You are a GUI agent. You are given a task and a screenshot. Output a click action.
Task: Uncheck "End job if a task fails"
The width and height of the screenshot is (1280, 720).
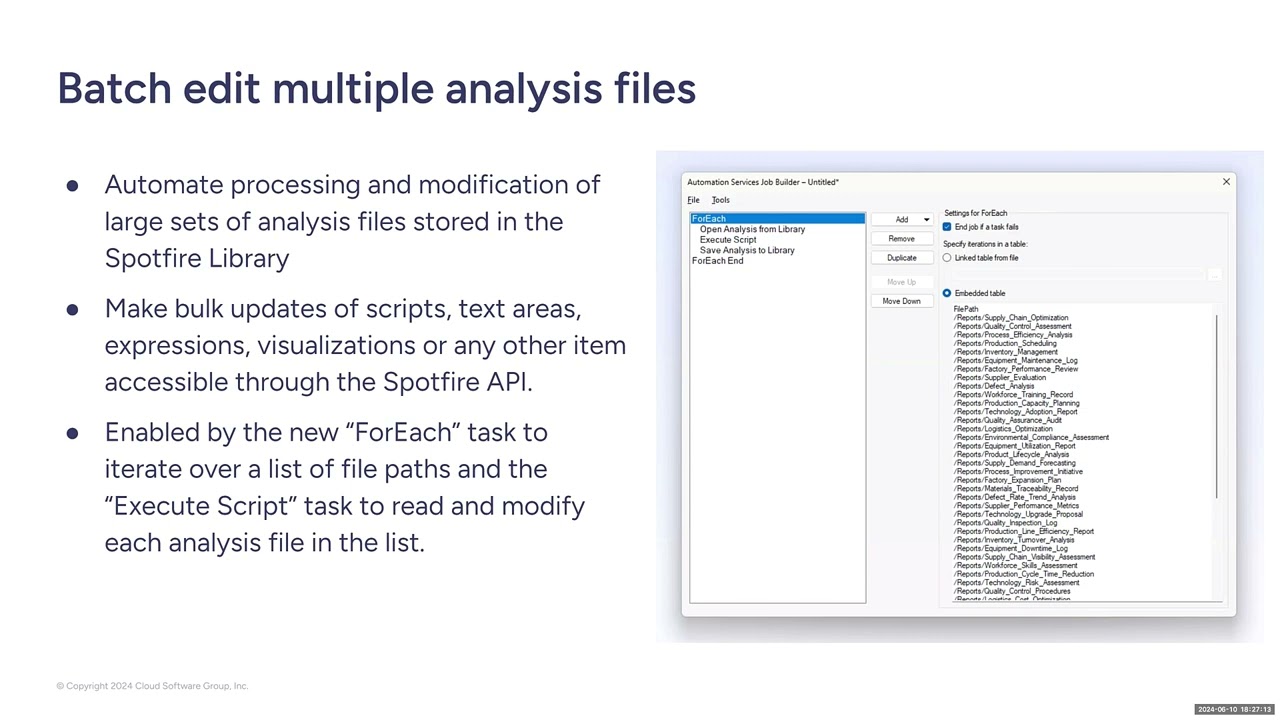[946, 227]
